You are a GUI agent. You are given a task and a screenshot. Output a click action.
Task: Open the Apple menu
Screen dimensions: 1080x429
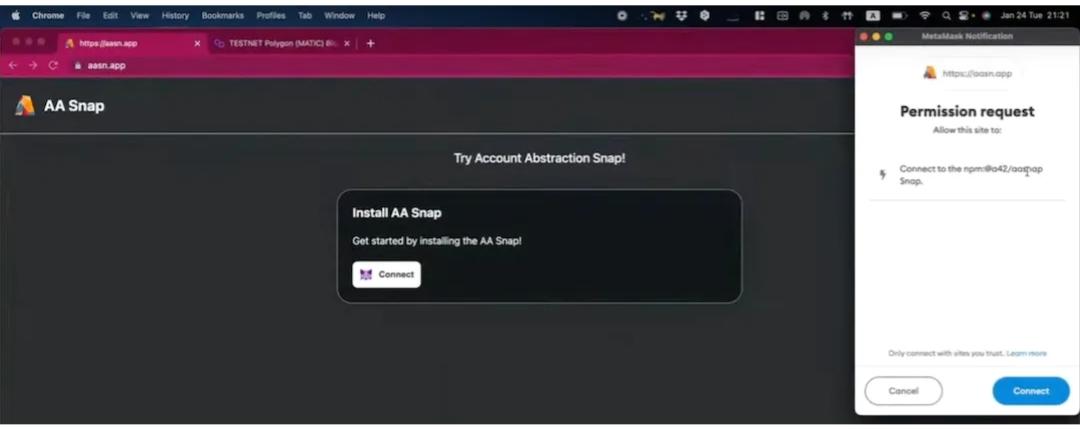coord(16,15)
